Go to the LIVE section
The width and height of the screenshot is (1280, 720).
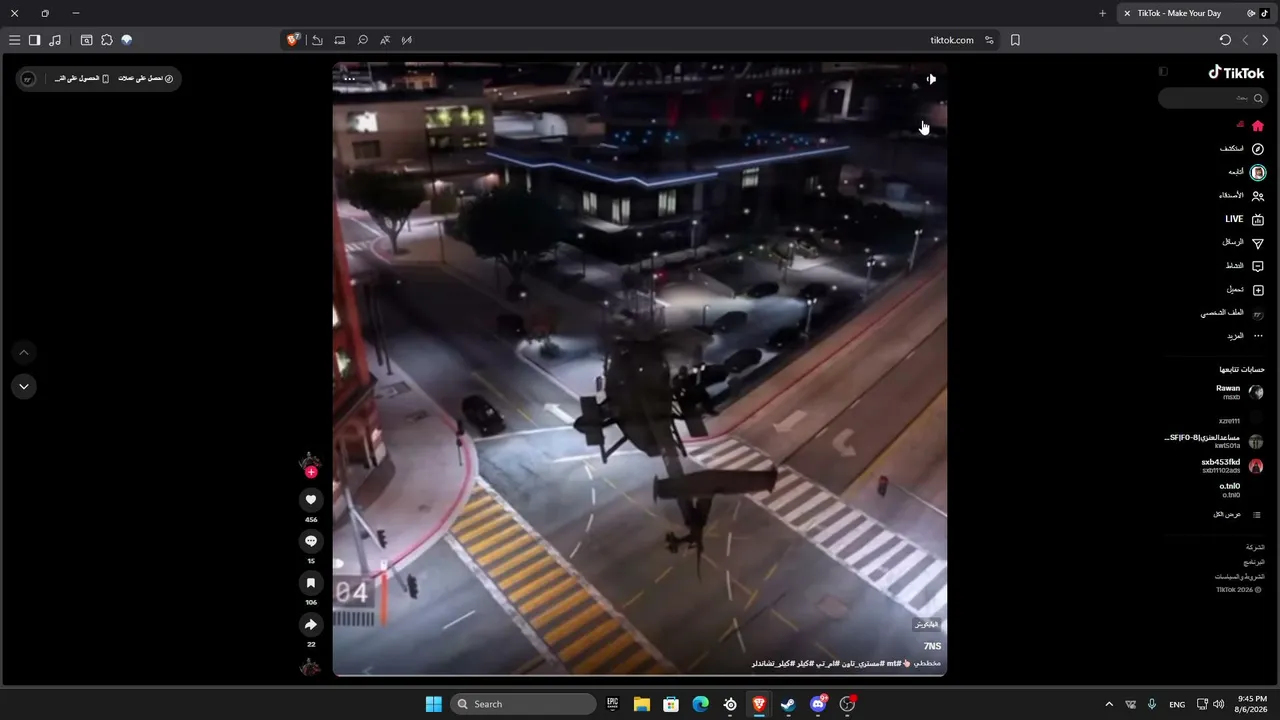1245,219
